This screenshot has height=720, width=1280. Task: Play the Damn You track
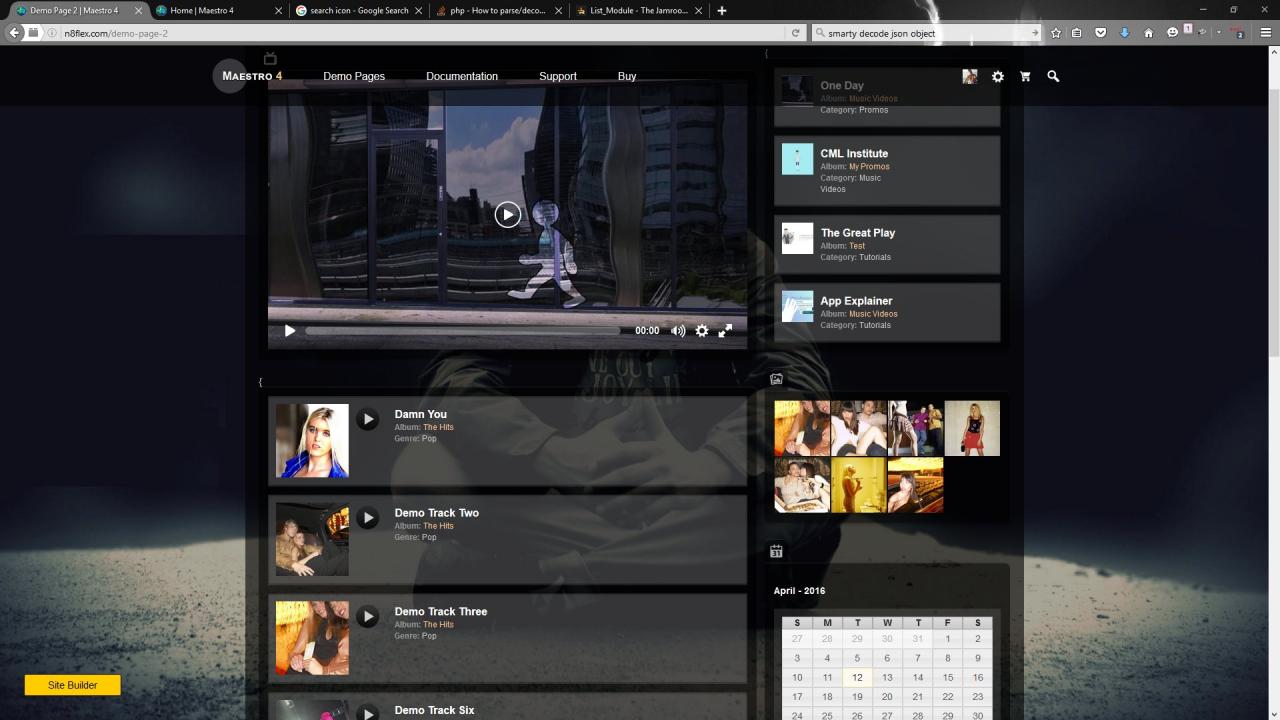(368, 419)
